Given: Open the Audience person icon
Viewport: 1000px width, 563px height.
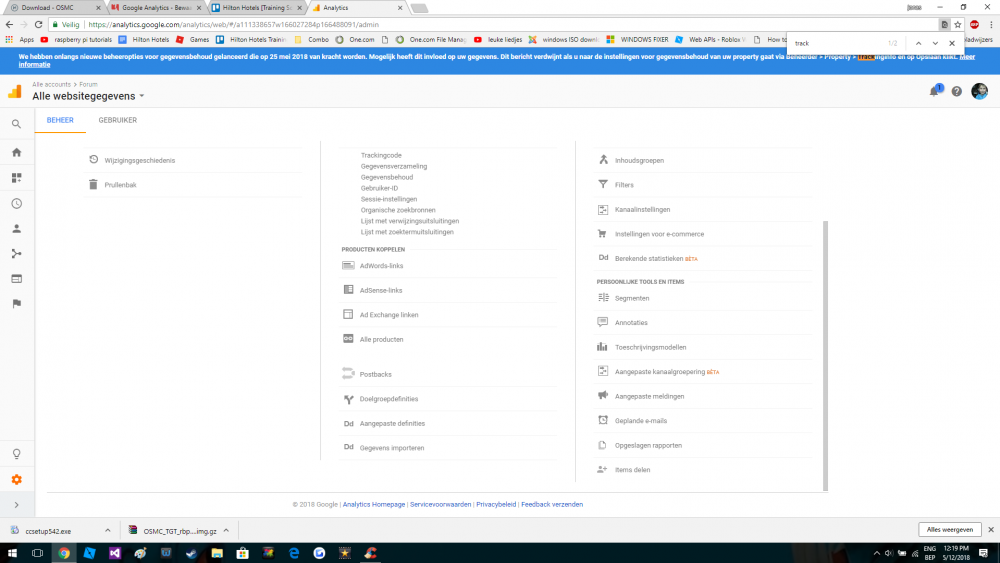Looking at the screenshot, I should click(x=17, y=228).
